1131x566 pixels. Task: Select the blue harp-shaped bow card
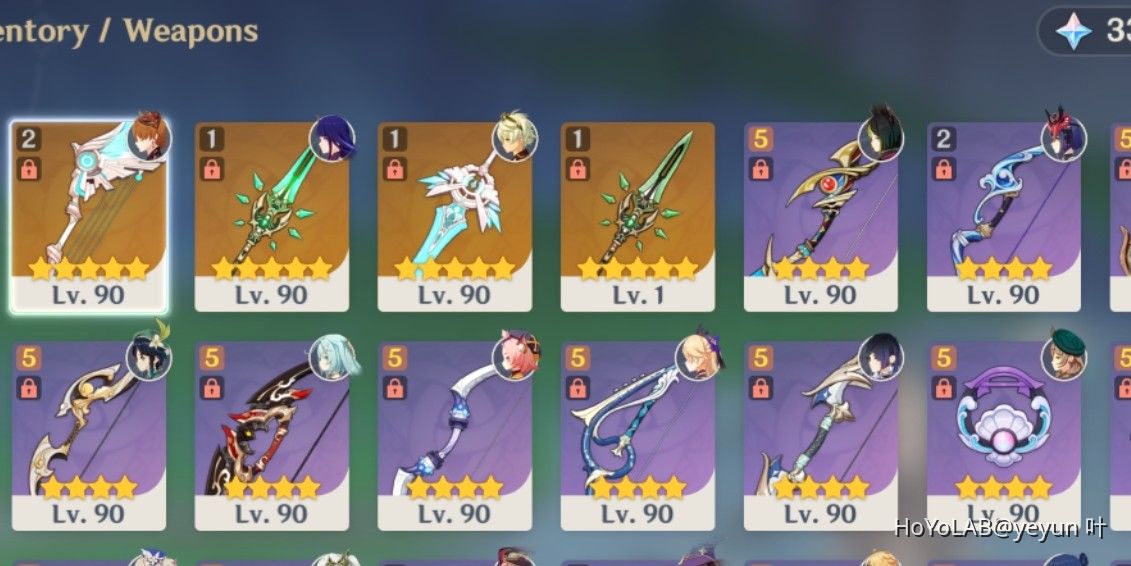tap(638, 435)
